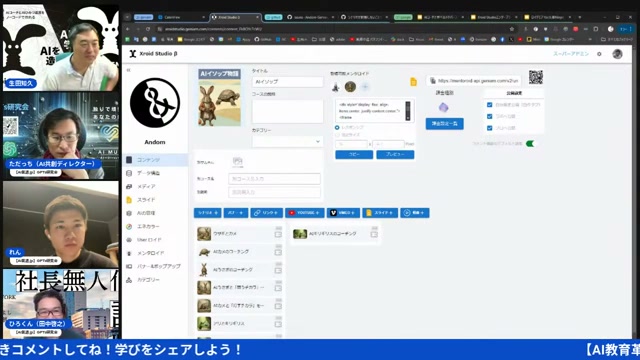Click the yellow document icon beside the URL

click(x=413, y=82)
